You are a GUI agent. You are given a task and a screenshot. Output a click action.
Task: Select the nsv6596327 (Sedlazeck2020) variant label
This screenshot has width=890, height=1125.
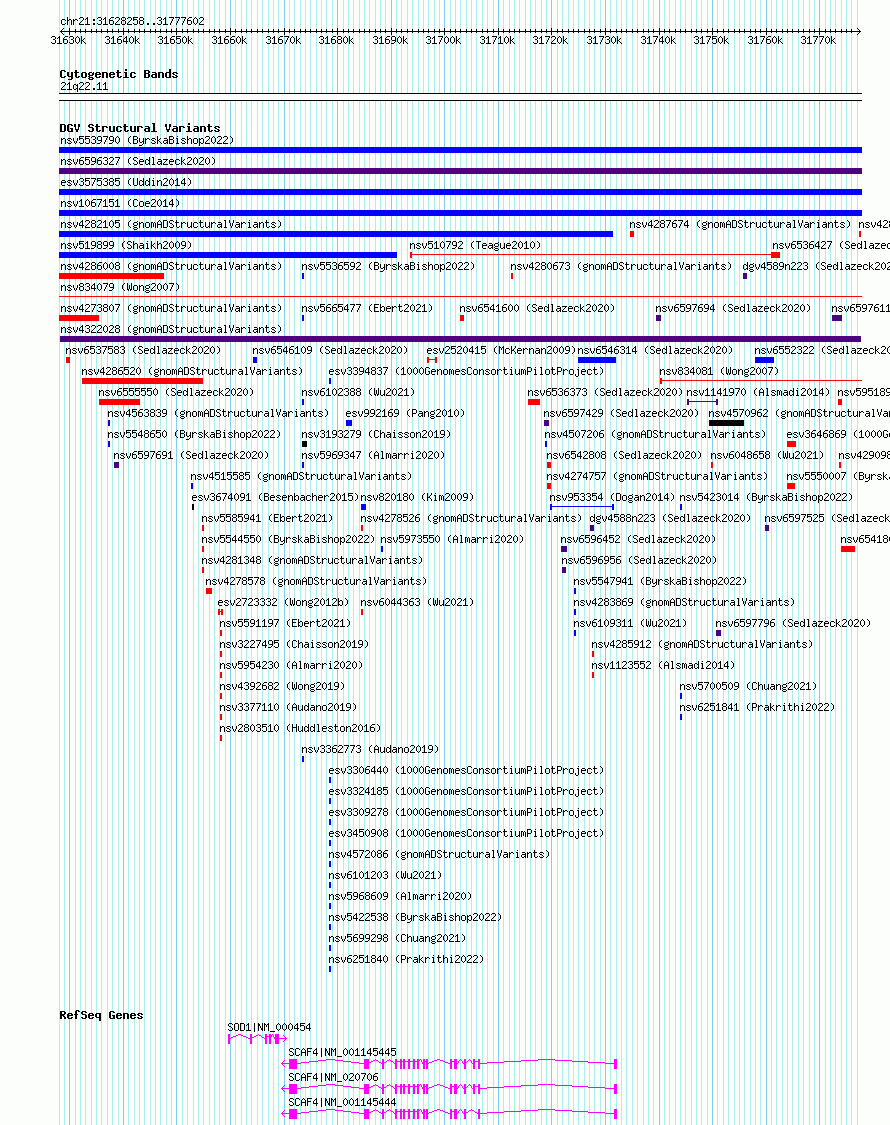(x=139, y=161)
